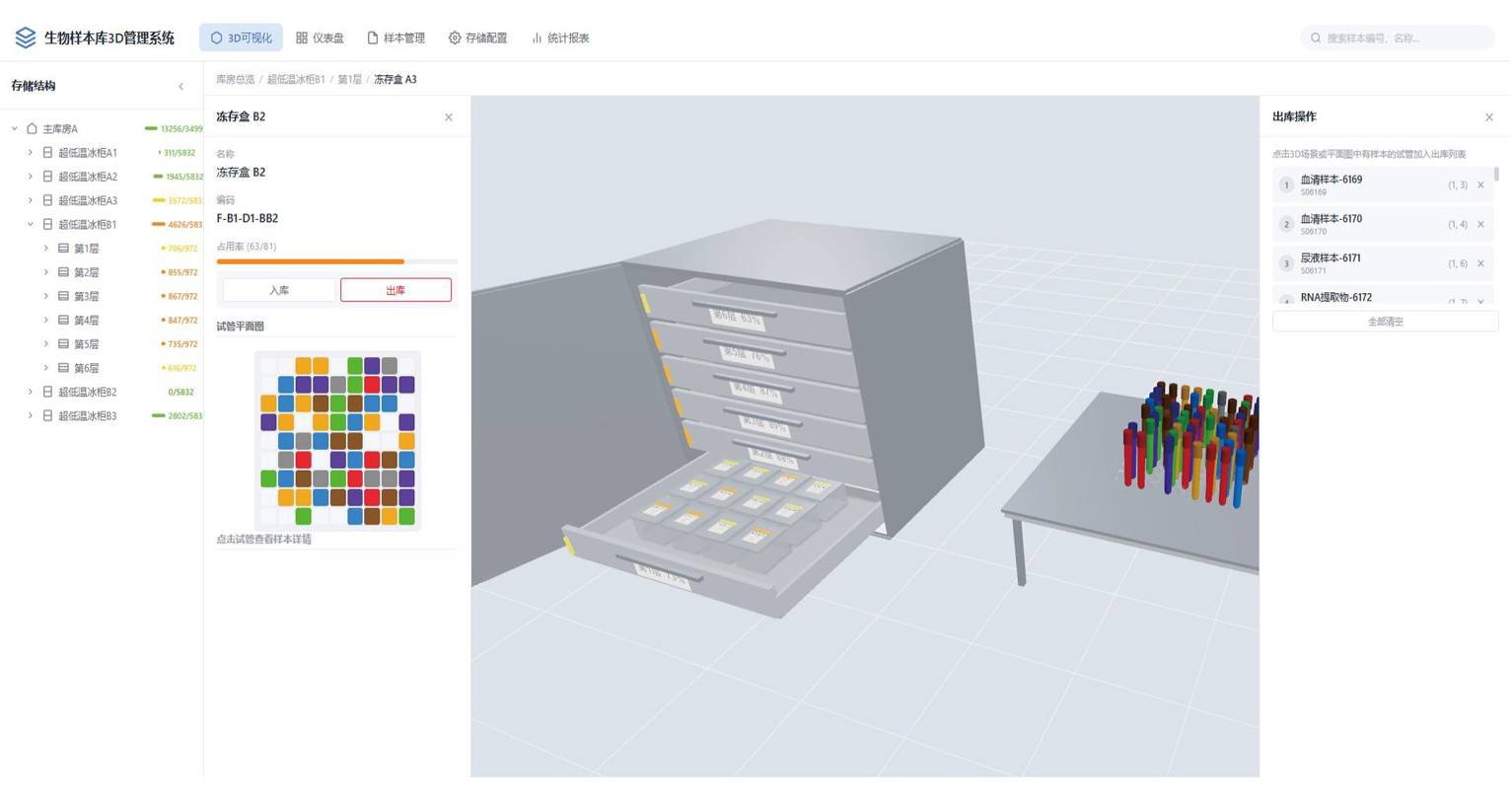Image resolution: width=1512 pixels, height=806 pixels.
Task: Click the freezer icon beside 超低温冰柜B2
Action: tap(47, 392)
